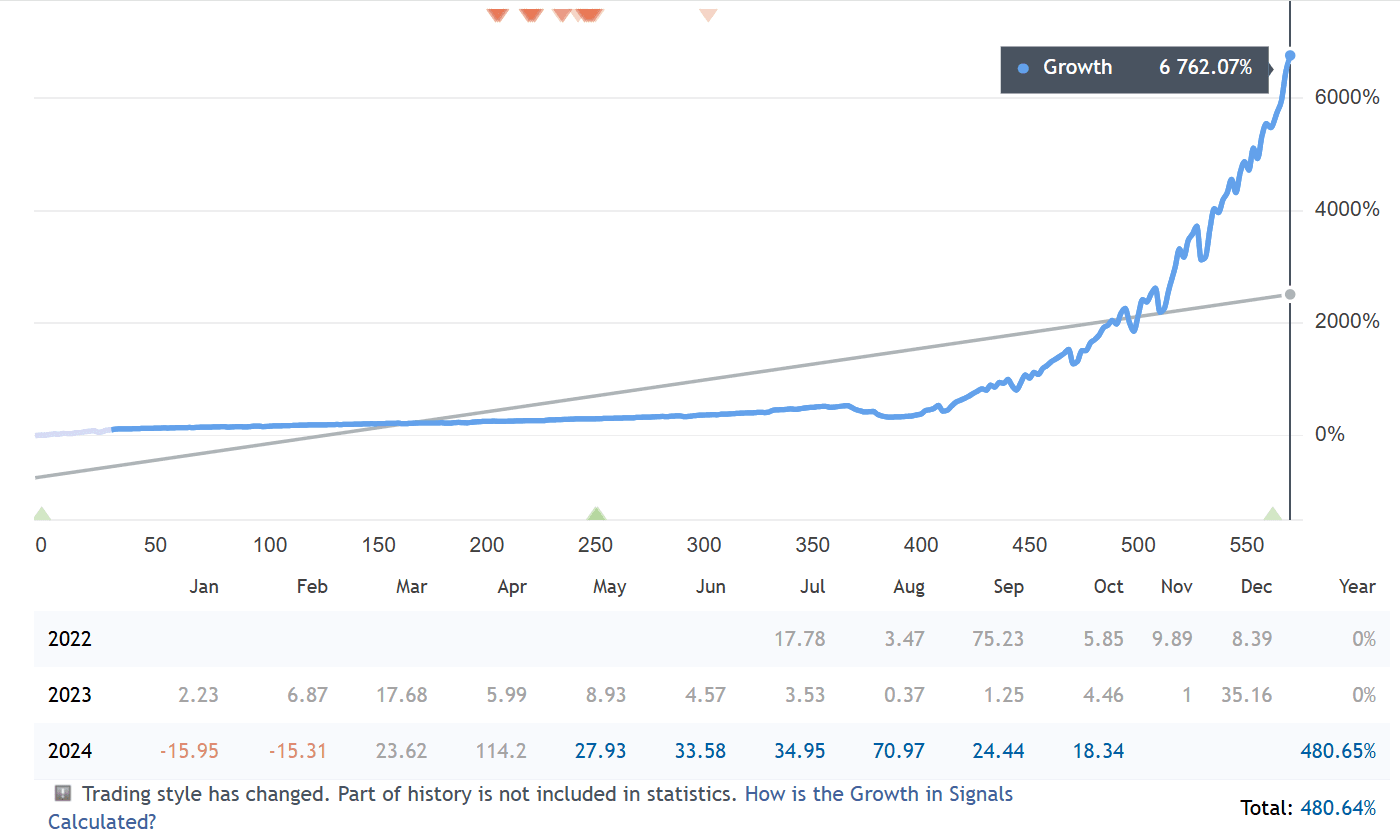Select the 2023 April value 5.99

pyautogui.click(x=507, y=695)
